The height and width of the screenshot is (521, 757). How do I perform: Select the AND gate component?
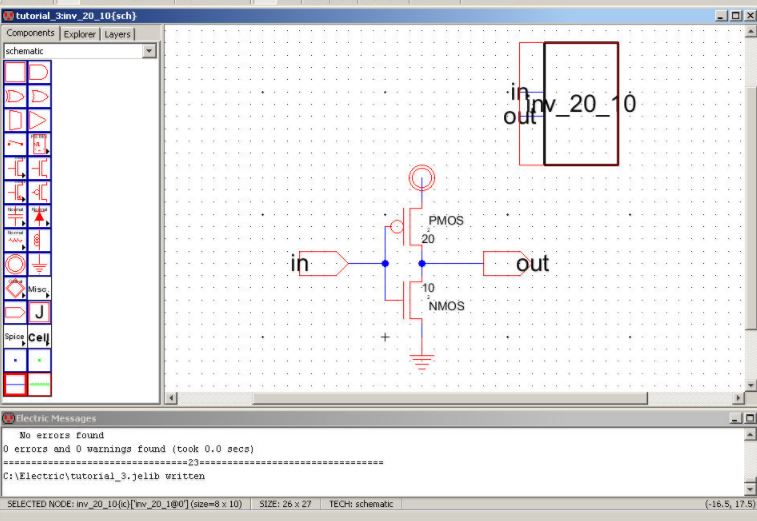click(x=40, y=72)
